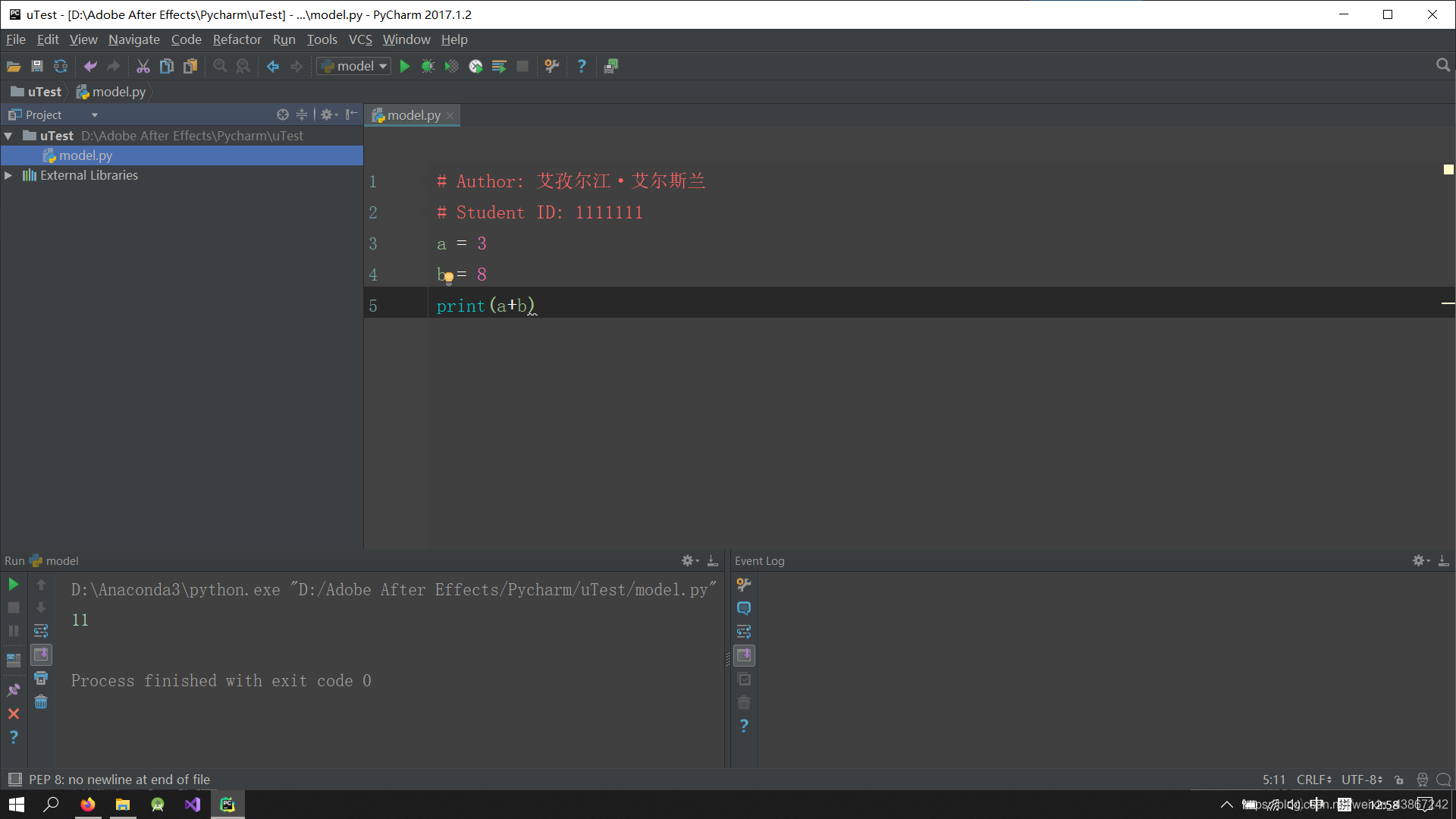Image resolution: width=1456 pixels, height=819 pixels.
Task: Open the Navigate menu
Action: click(x=134, y=39)
